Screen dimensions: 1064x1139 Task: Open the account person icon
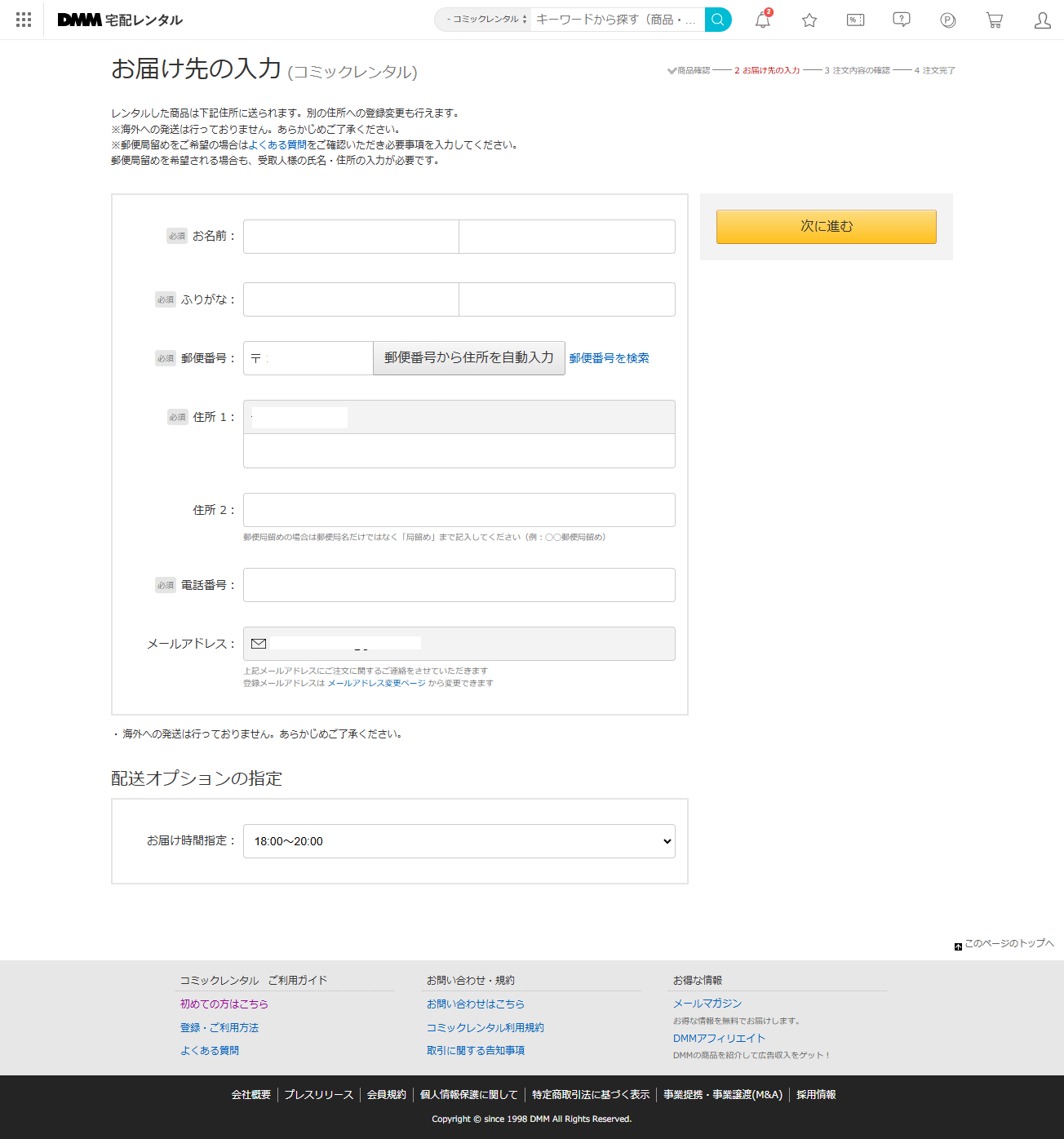coord(1042,20)
